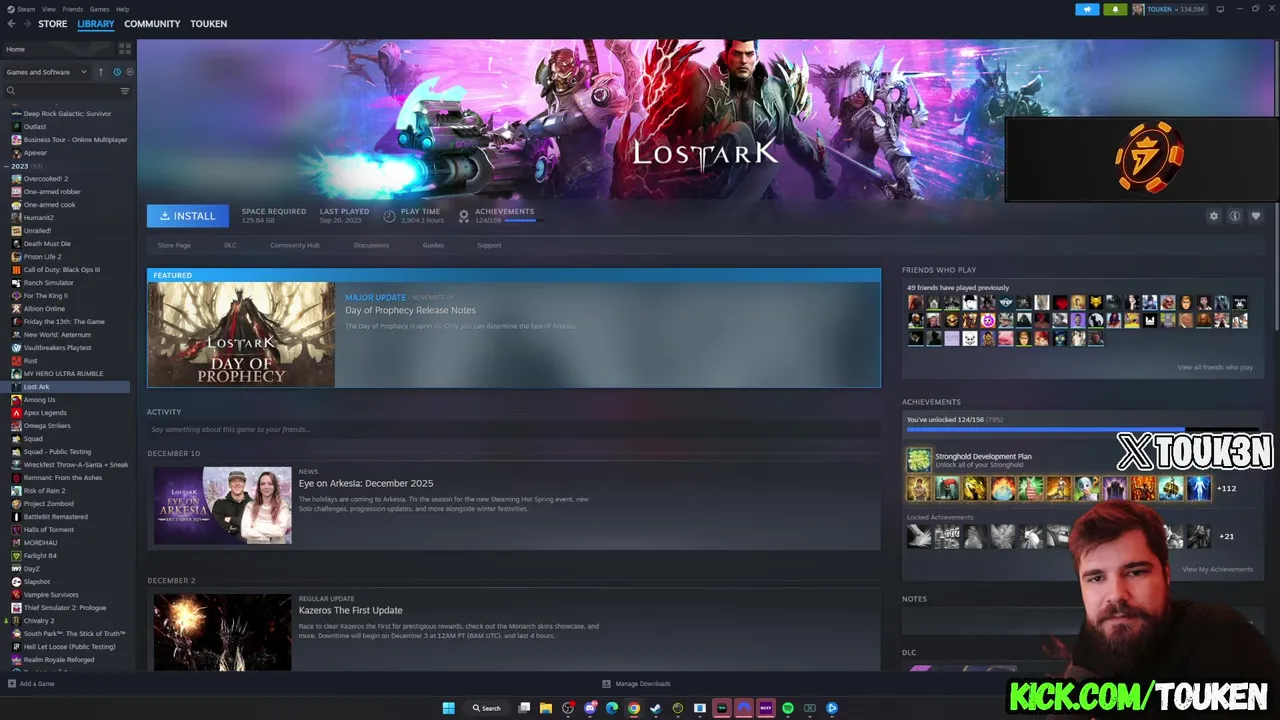Viewport: 1280px width, 720px height.
Task: Click +21 more locked achievements
Action: [x=1226, y=536]
